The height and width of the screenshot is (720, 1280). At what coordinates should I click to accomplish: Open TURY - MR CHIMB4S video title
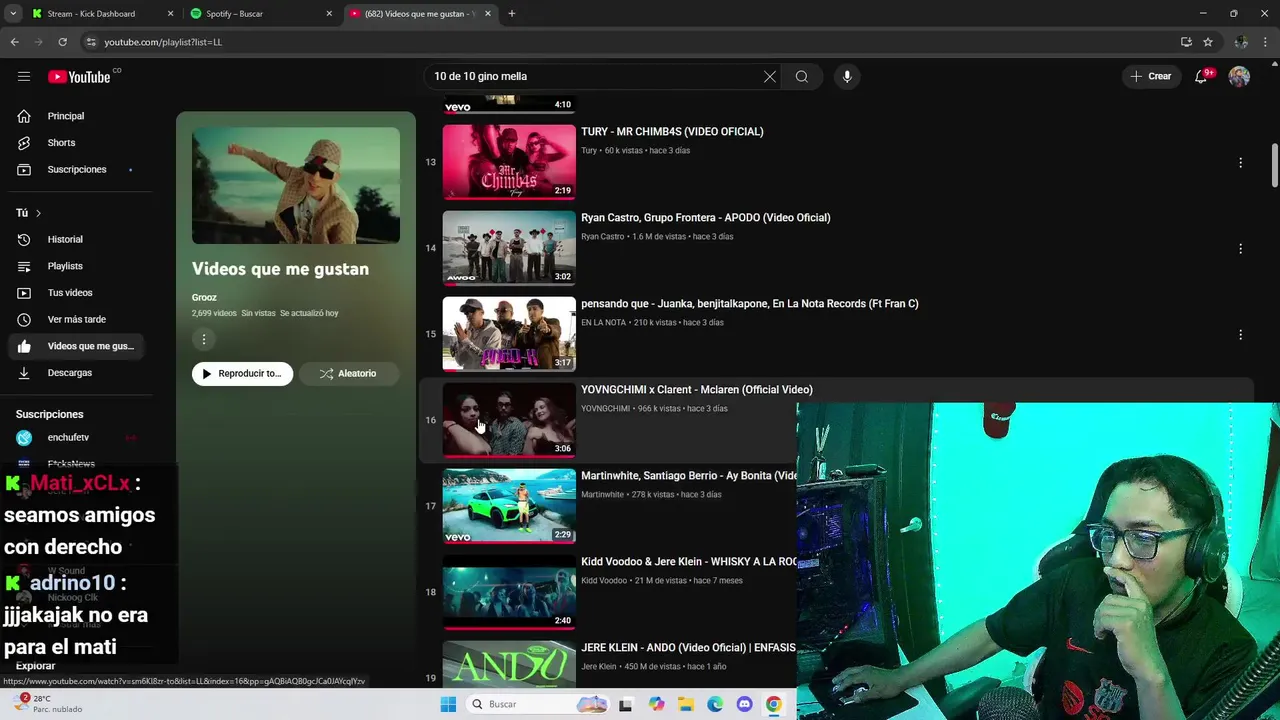672,132
